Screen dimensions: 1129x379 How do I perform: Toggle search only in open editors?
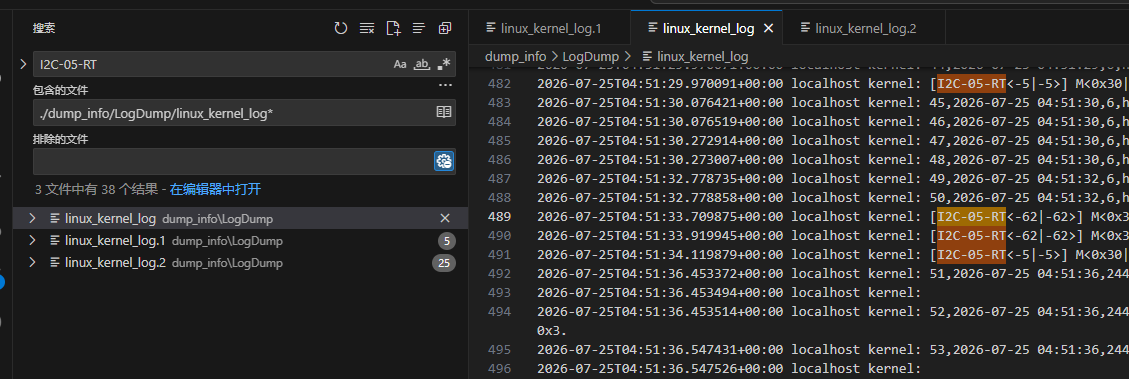[x=444, y=112]
